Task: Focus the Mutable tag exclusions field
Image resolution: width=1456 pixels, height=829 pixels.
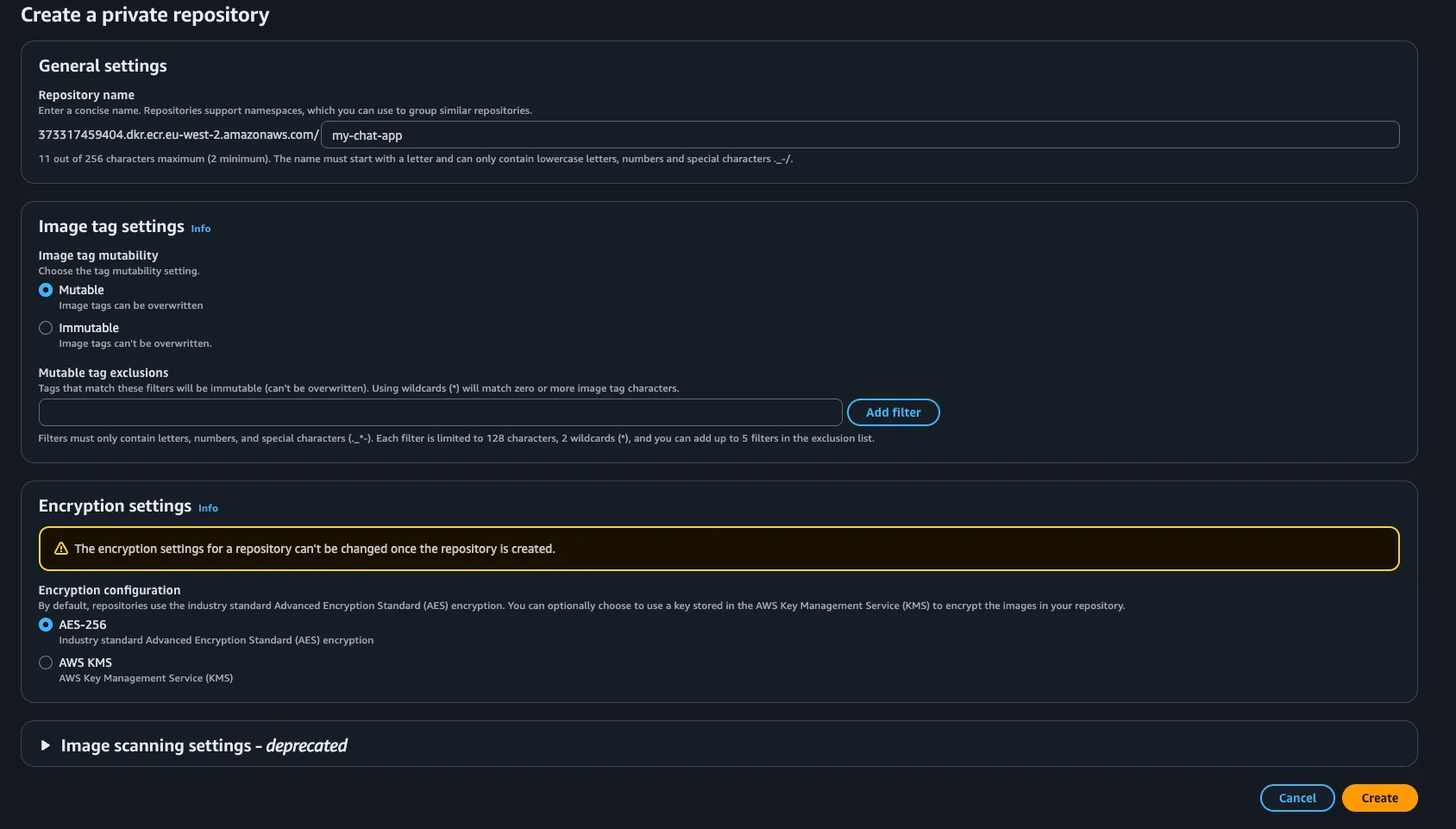Action: tap(440, 412)
